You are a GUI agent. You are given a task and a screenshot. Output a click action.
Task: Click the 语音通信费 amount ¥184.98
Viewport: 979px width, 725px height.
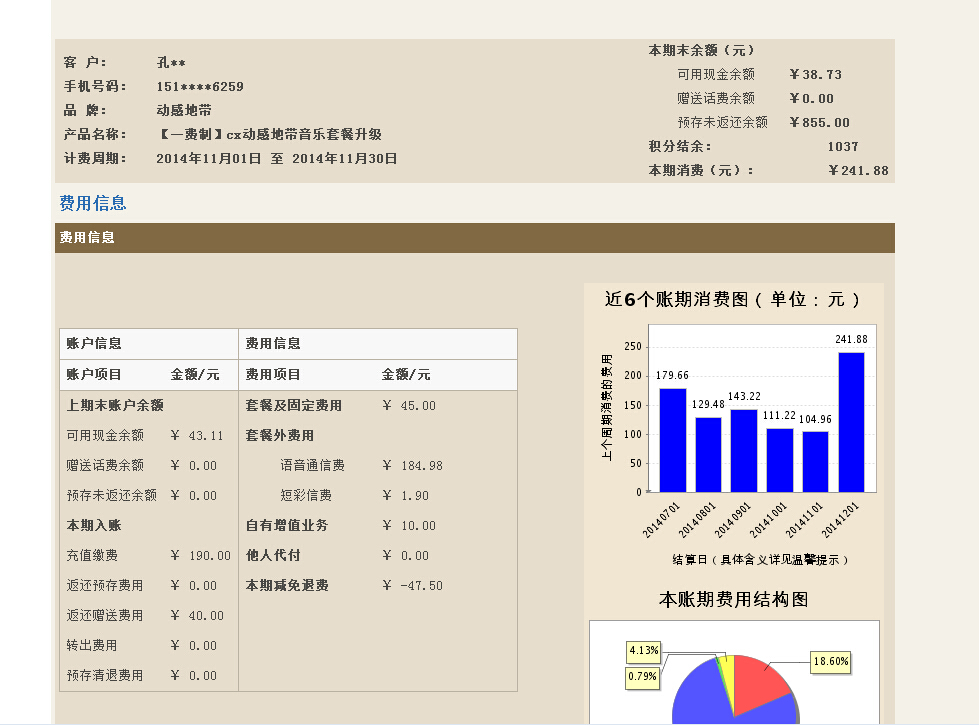pyautogui.click(x=412, y=466)
